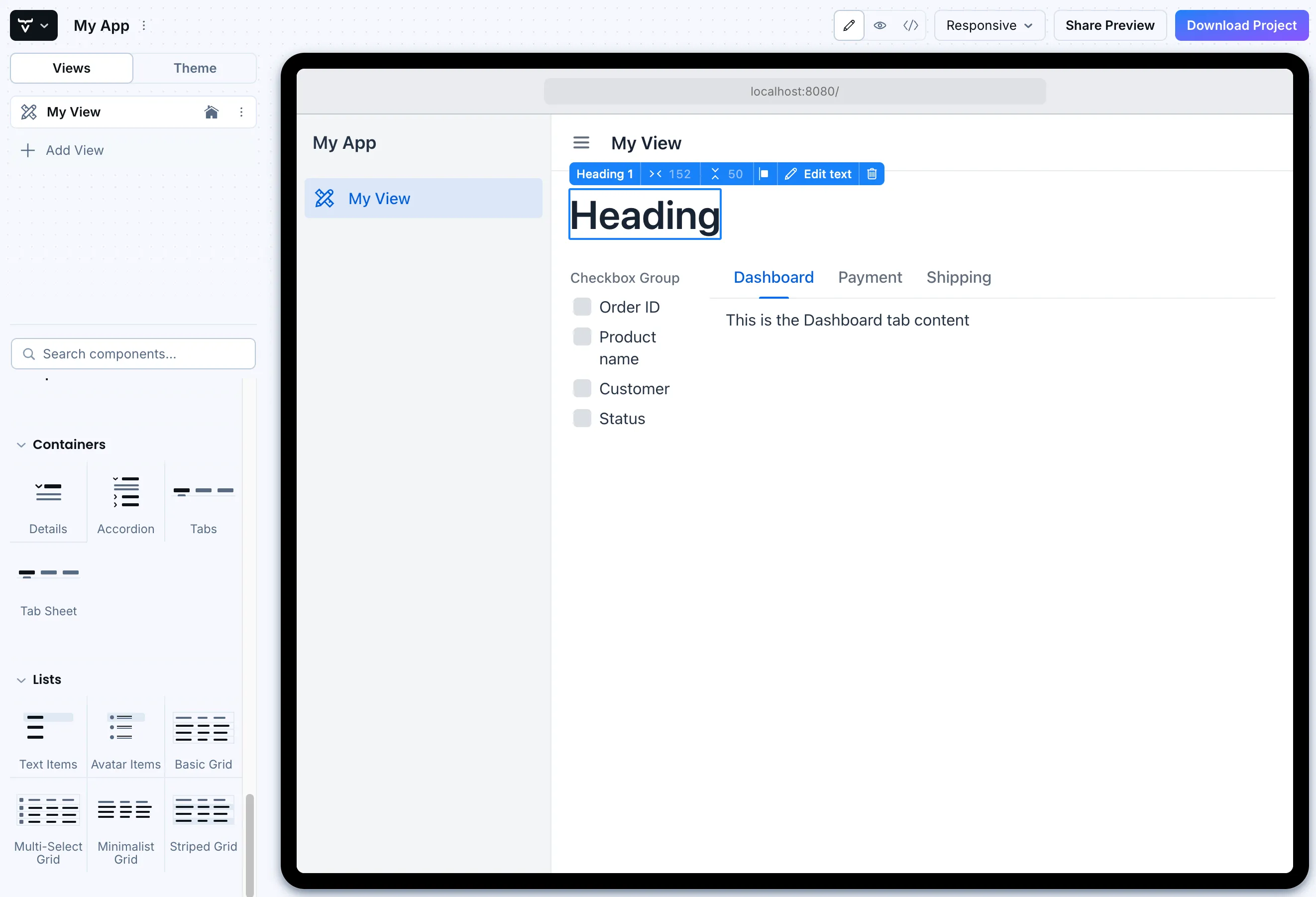Set My View as home using the house icon
The image size is (1316, 897).
[x=212, y=112]
